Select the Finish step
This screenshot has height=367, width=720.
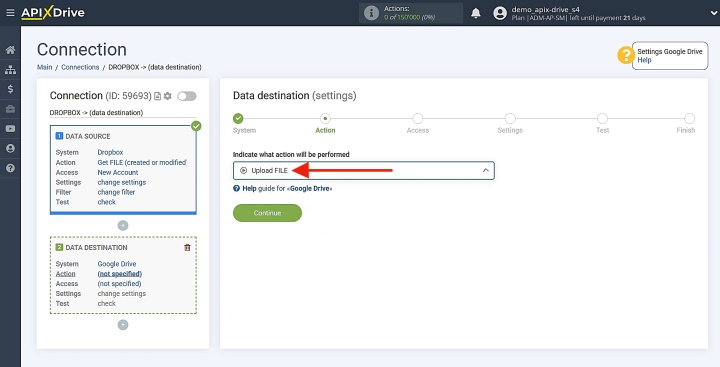coord(689,119)
